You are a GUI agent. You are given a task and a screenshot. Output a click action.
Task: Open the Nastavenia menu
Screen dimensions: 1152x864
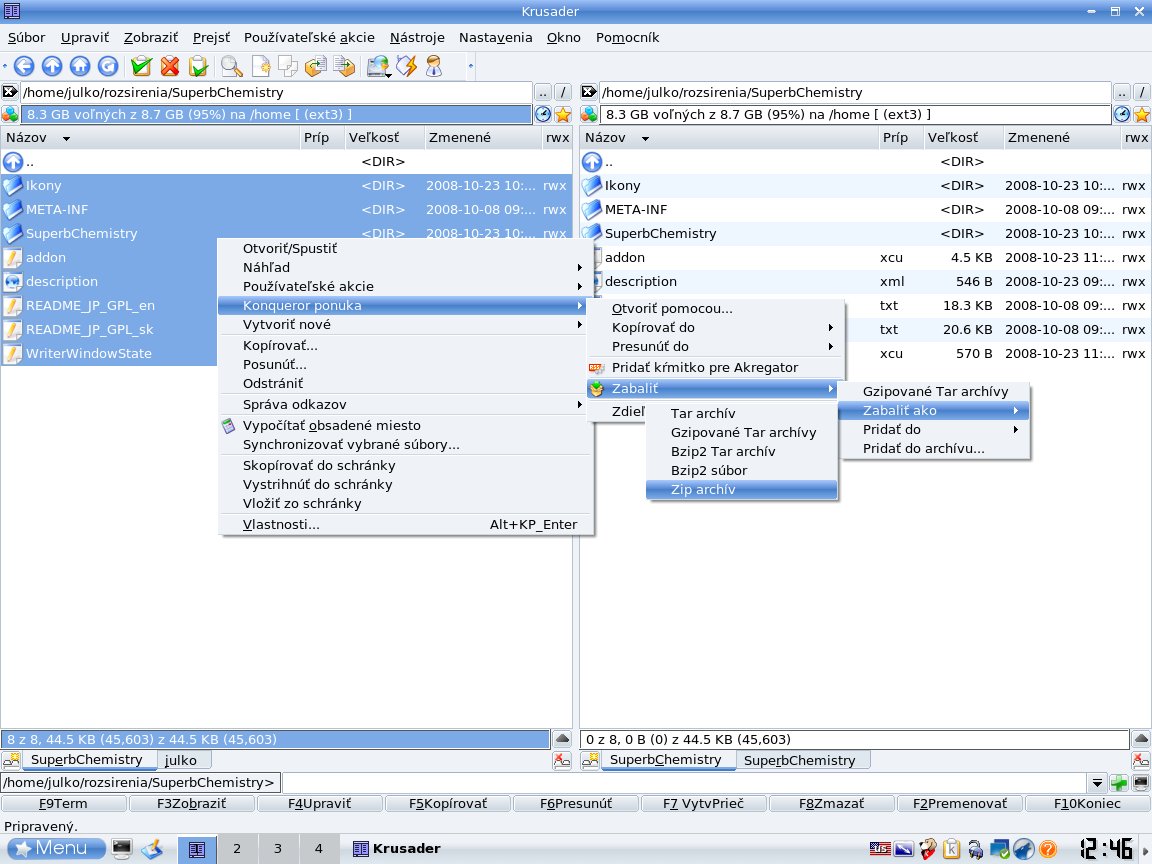(495, 37)
